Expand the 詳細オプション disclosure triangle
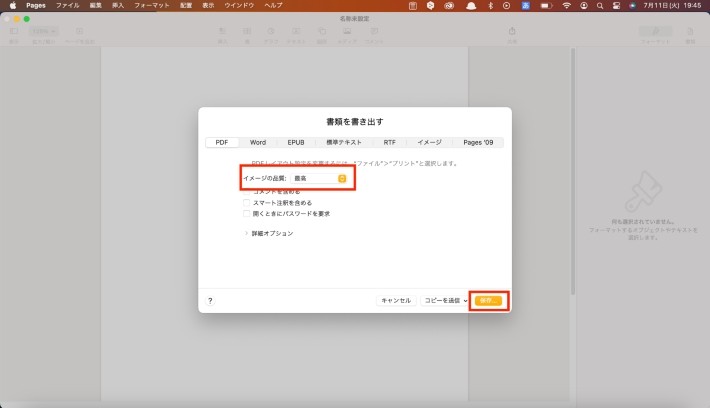The image size is (710, 408). (246, 233)
